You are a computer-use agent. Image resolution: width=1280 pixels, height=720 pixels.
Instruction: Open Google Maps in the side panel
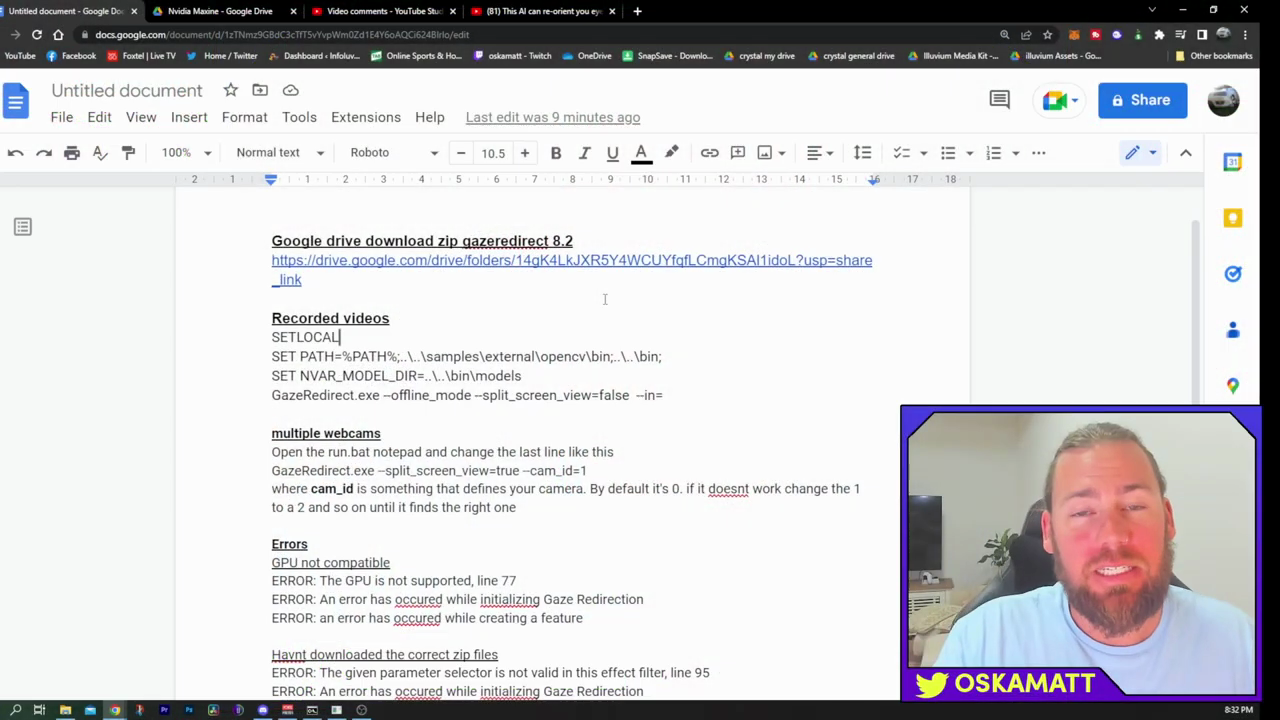1233,386
